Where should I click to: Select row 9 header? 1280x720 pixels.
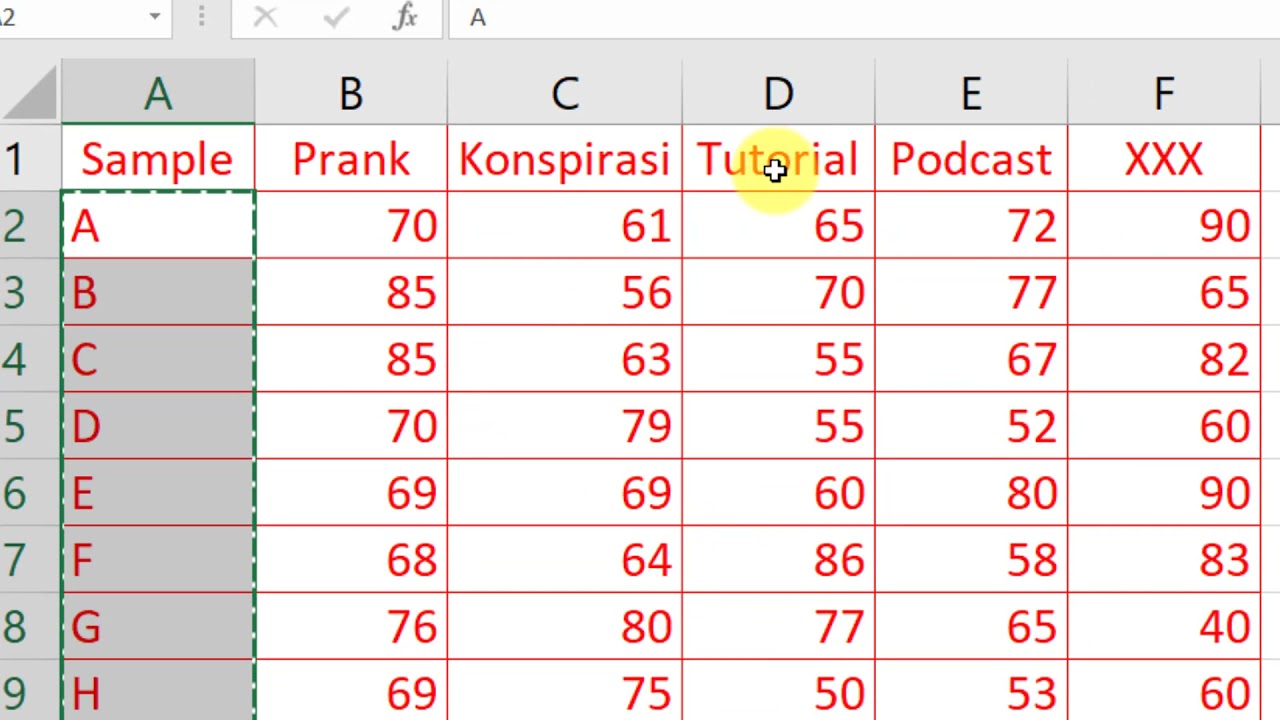pyautogui.click(x=30, y=691)
